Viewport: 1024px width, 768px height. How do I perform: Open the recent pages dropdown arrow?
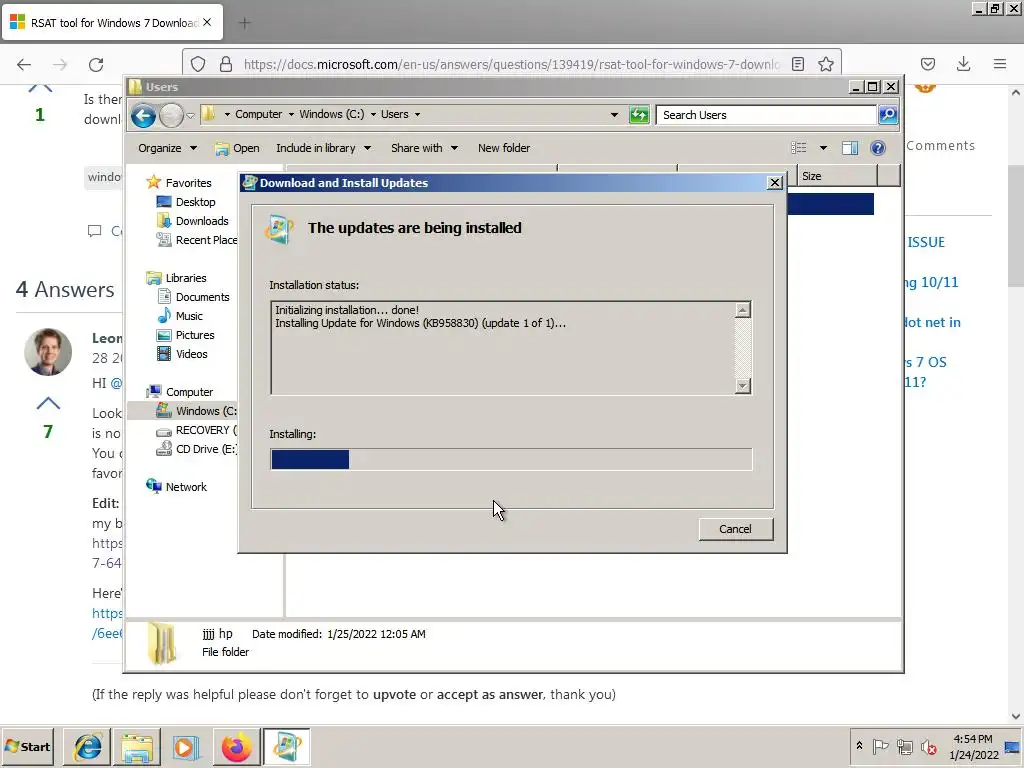pyautogui.click(x=190, y=116)
